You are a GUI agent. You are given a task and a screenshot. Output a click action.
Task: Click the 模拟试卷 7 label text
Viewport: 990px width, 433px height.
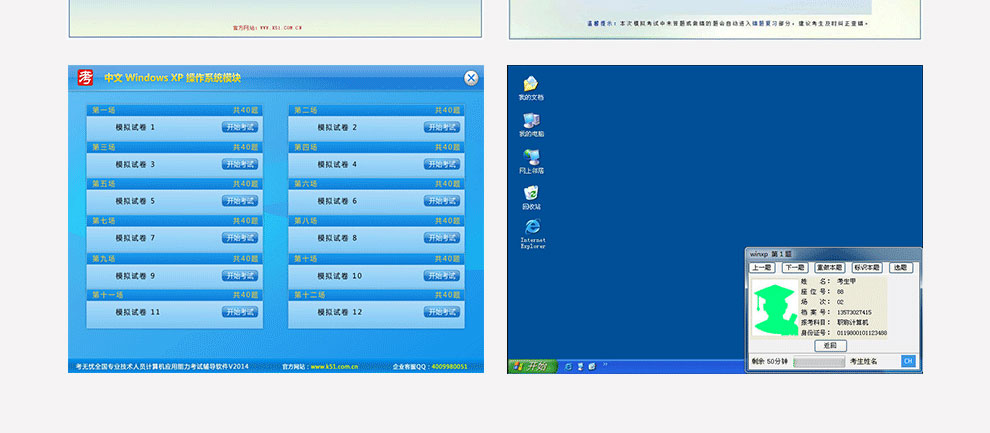coord(135,238)
